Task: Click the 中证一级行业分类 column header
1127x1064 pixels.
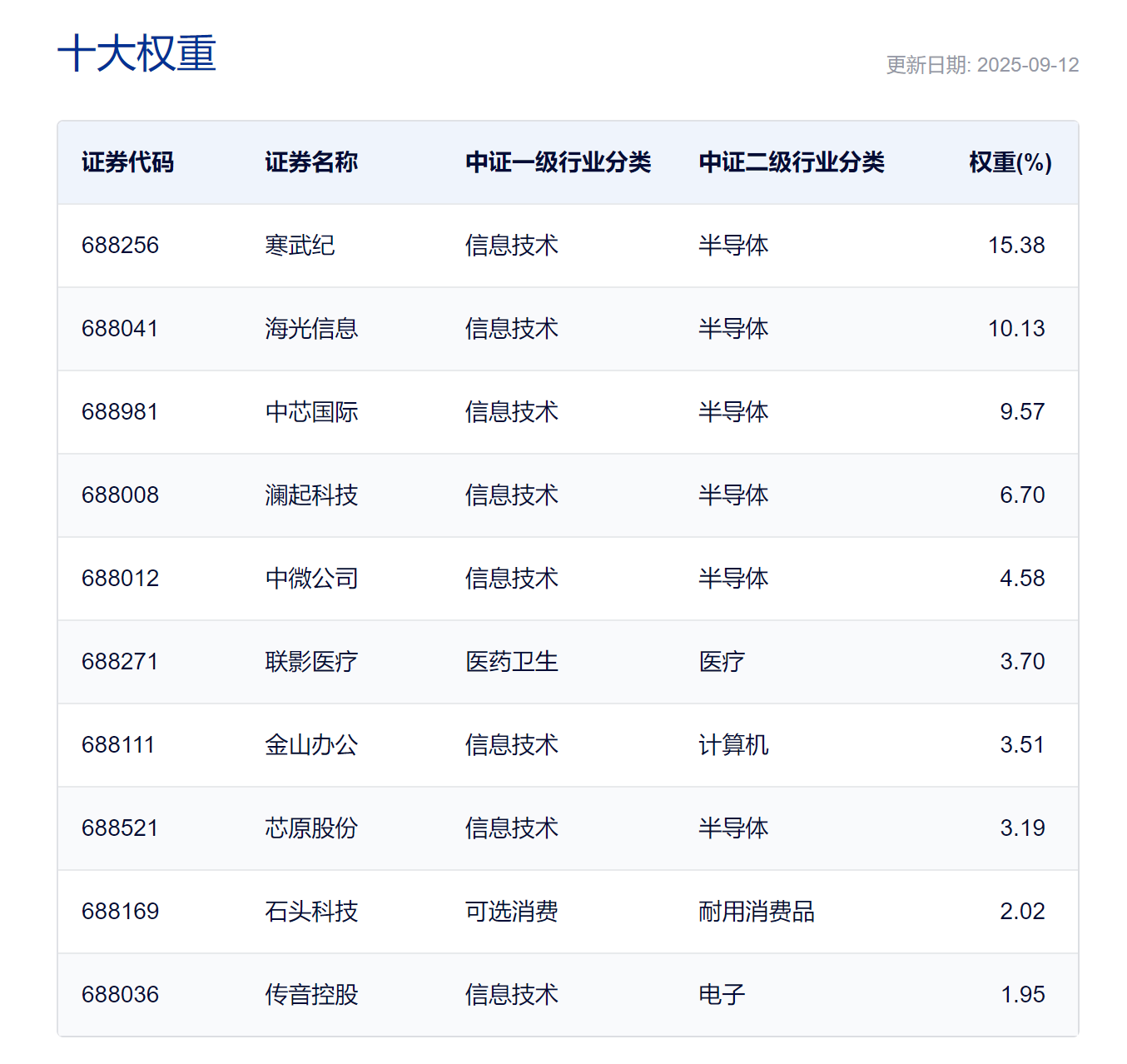Action: pos(559,162)
